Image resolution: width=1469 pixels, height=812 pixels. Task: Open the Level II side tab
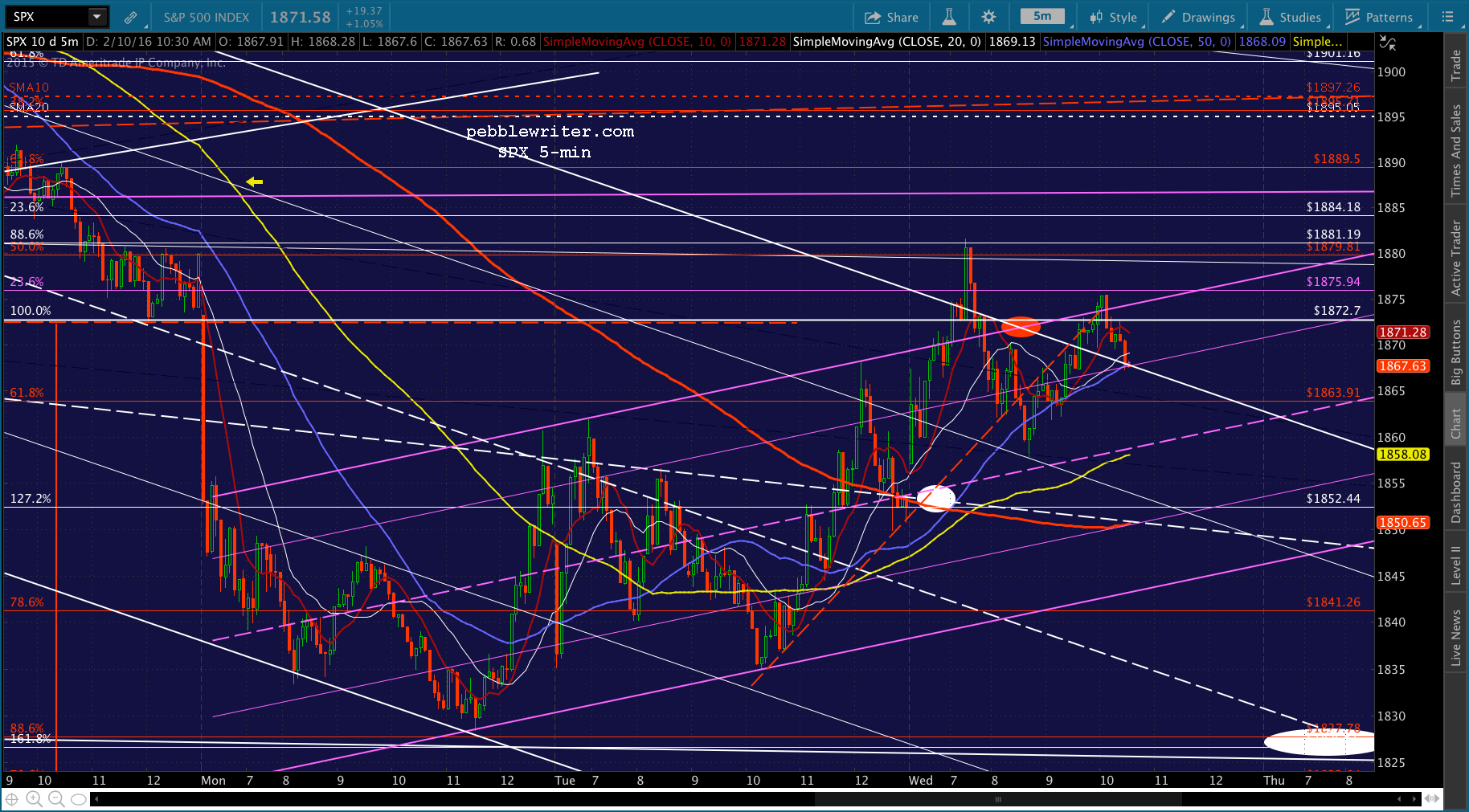[x=1455, y=565]
